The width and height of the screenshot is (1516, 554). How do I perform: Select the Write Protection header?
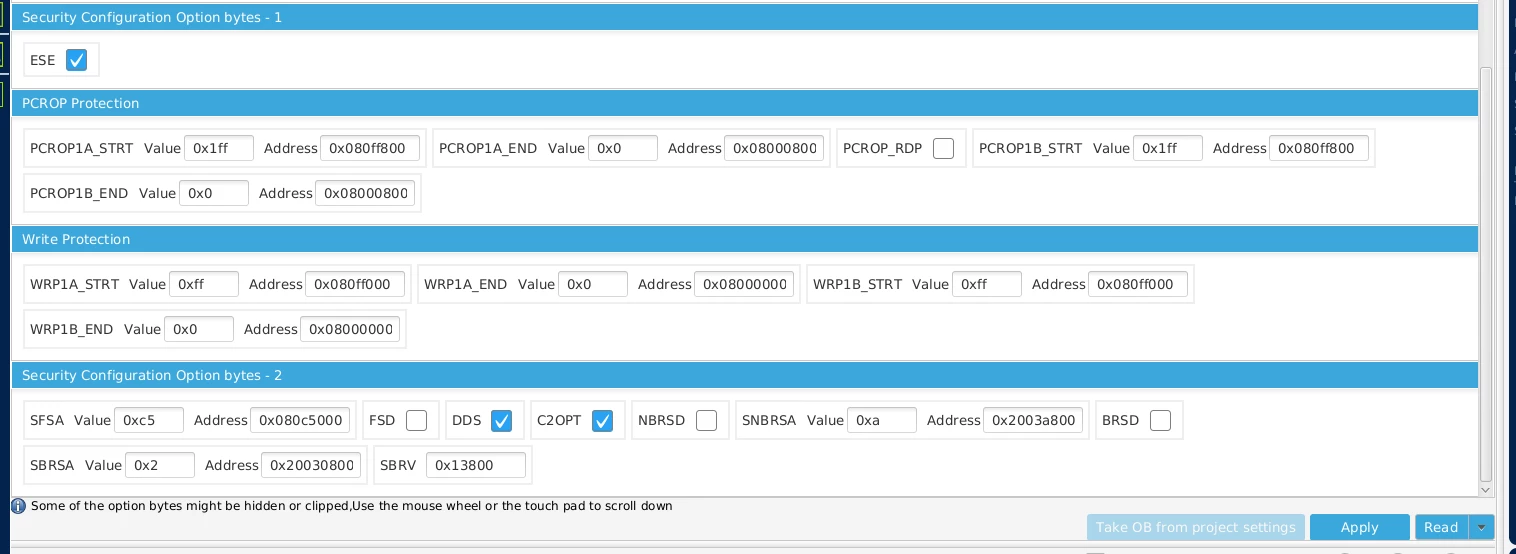744,239
